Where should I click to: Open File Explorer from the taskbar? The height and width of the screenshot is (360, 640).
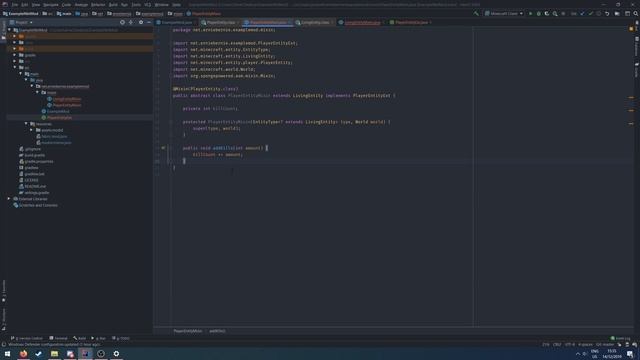click(x=54, y=354)
